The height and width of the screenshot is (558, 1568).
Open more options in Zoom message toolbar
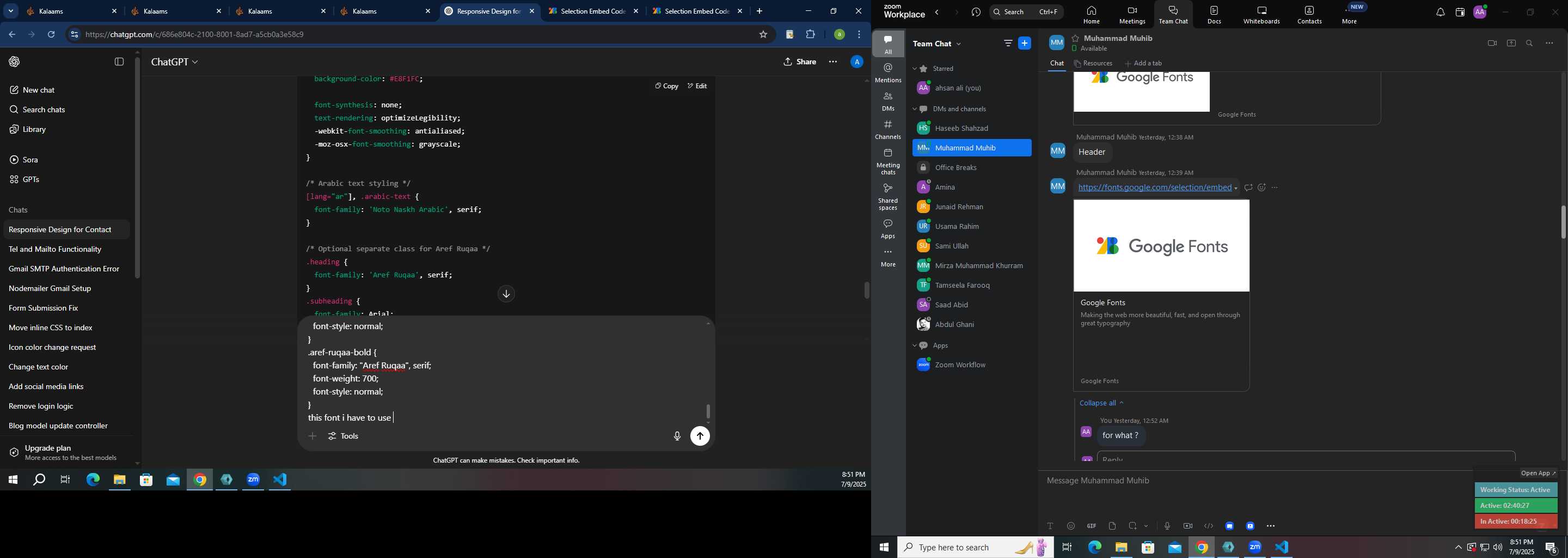click(1270, 526)
